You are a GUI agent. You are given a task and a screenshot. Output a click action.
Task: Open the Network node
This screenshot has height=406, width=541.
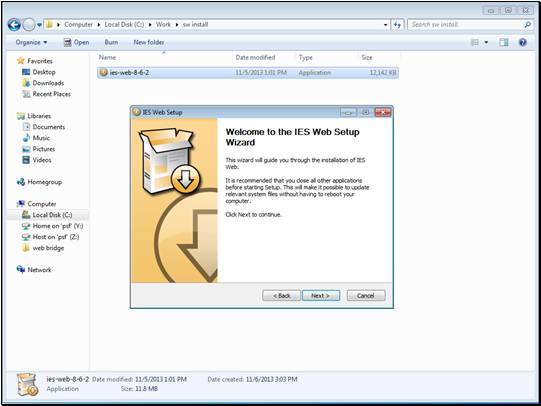click(39, 270)
